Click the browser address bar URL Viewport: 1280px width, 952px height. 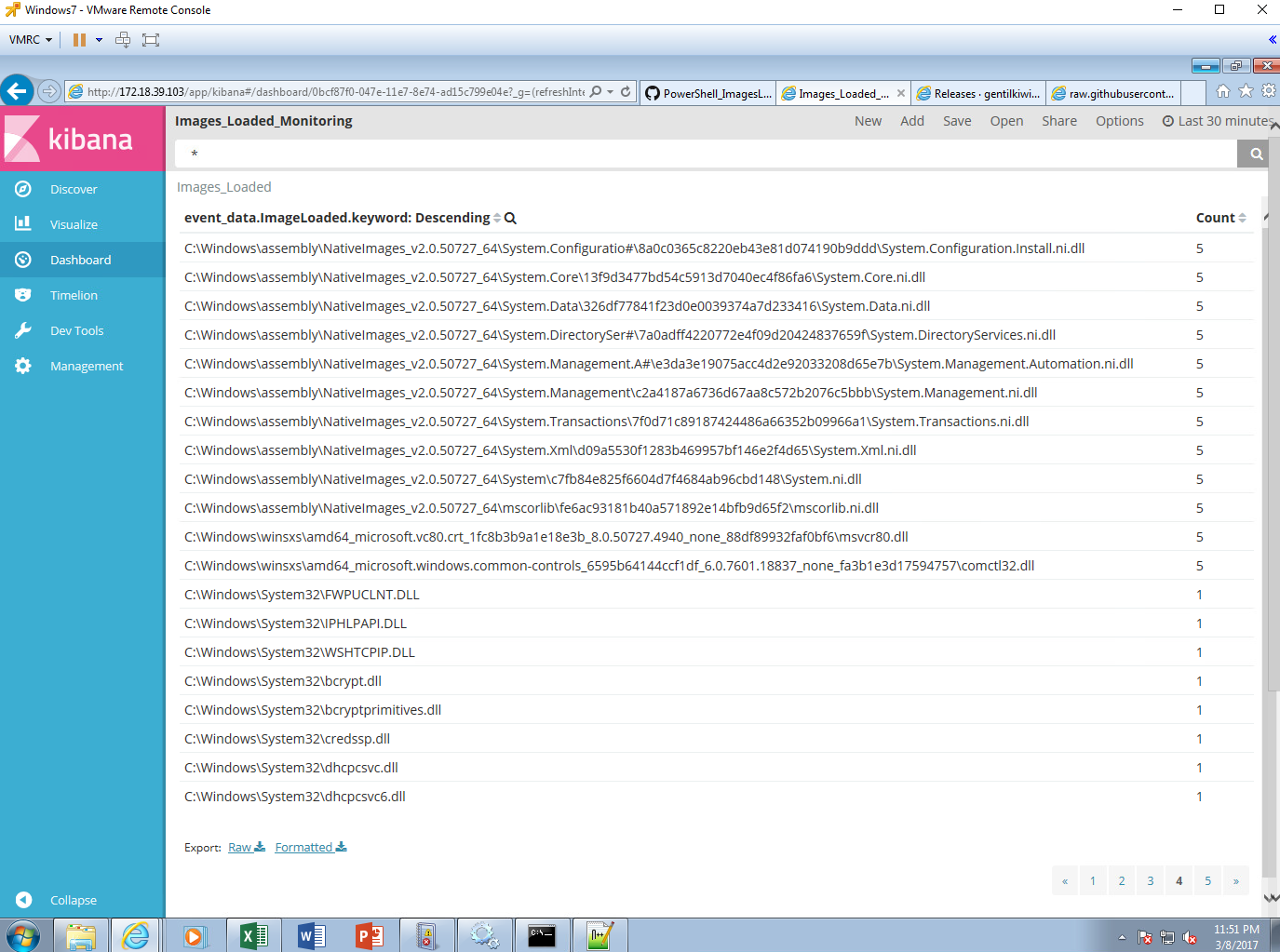(335, 92)
